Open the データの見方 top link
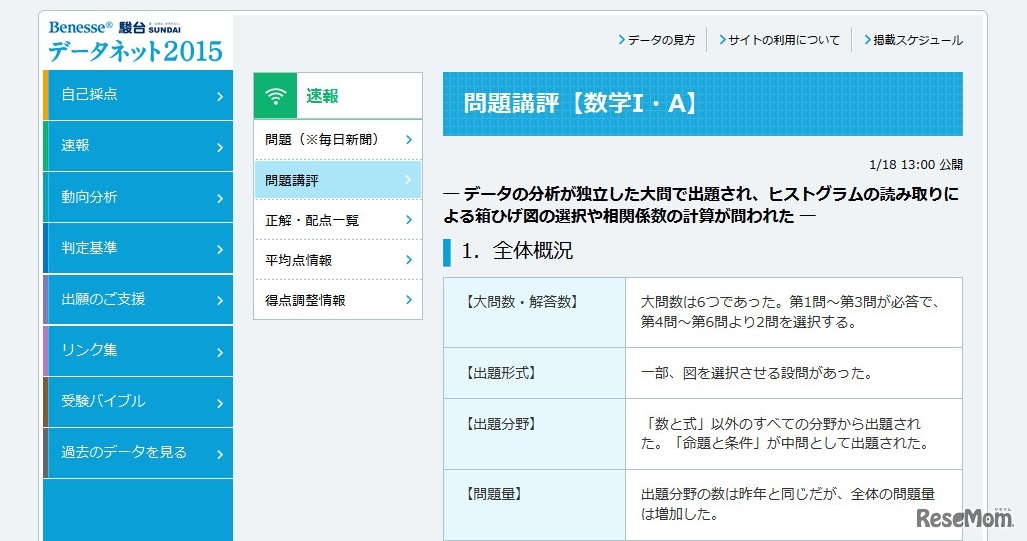The height and width of the screenshot is (541, 1027). [661, 40]
